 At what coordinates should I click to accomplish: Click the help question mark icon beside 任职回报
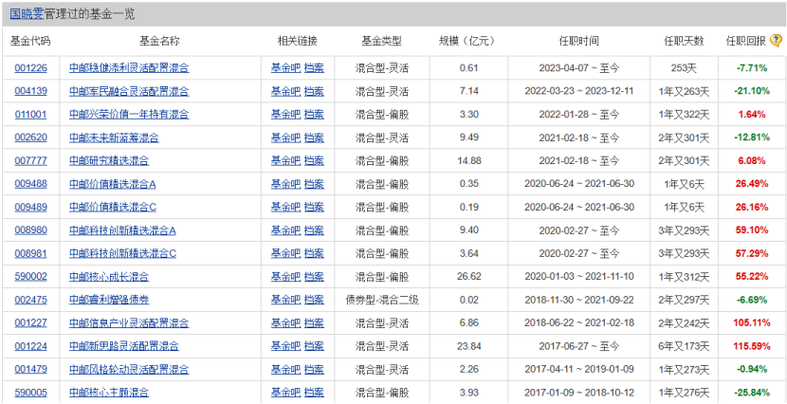click(776, 41)
